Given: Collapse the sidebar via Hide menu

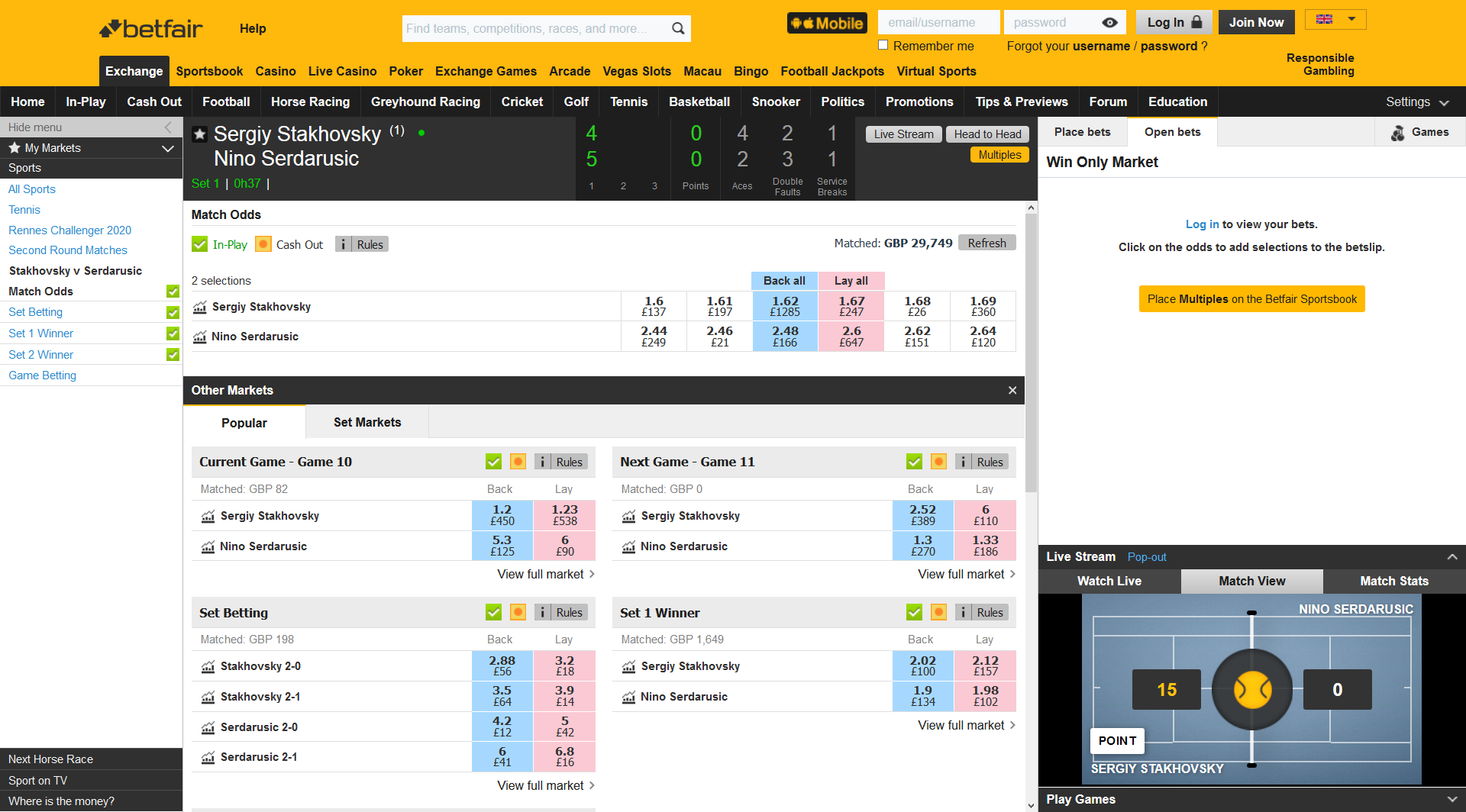Looking at the screenshot, I should [x=91, y=127].
